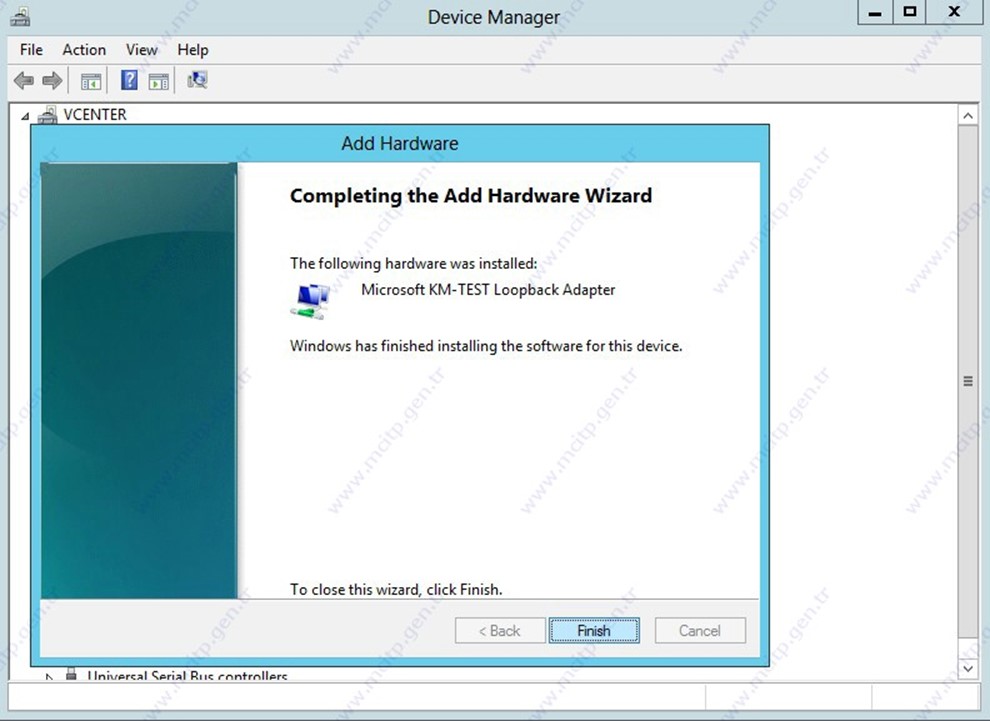Click the vertical scrollbar thumb in Device Manager

coord(968,381)
